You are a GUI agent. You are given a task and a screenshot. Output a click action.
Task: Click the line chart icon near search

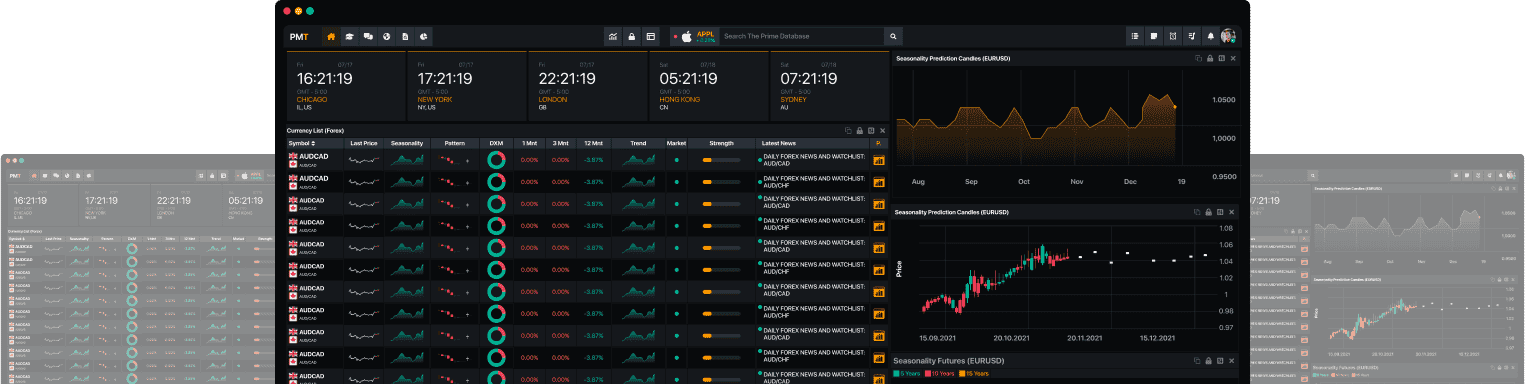[x=612, y=36]
